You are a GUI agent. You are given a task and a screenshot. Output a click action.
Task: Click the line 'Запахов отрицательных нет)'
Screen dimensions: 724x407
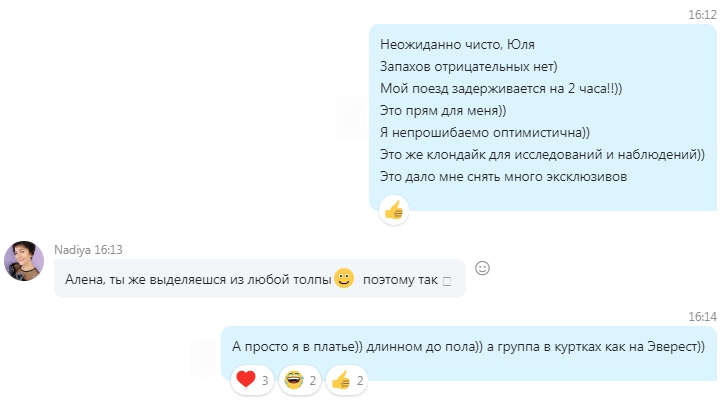coord(469,67)
